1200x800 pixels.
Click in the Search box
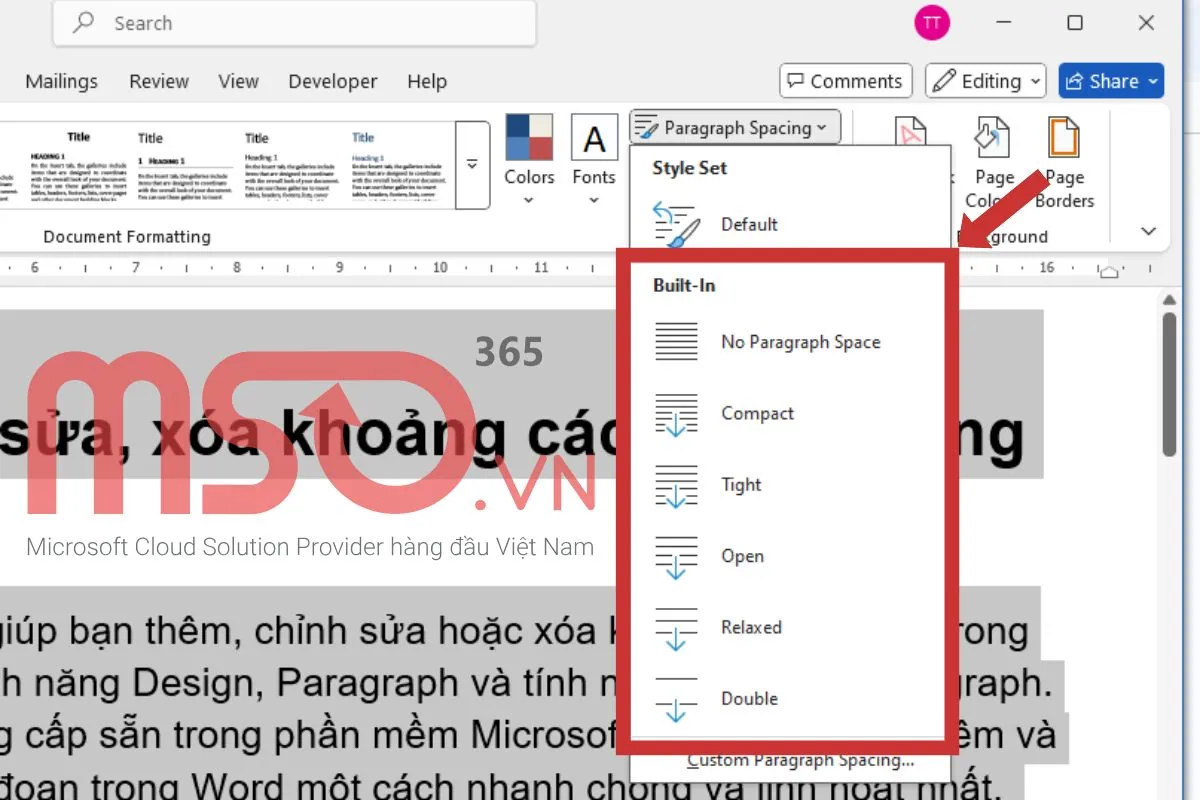(294, 23)
